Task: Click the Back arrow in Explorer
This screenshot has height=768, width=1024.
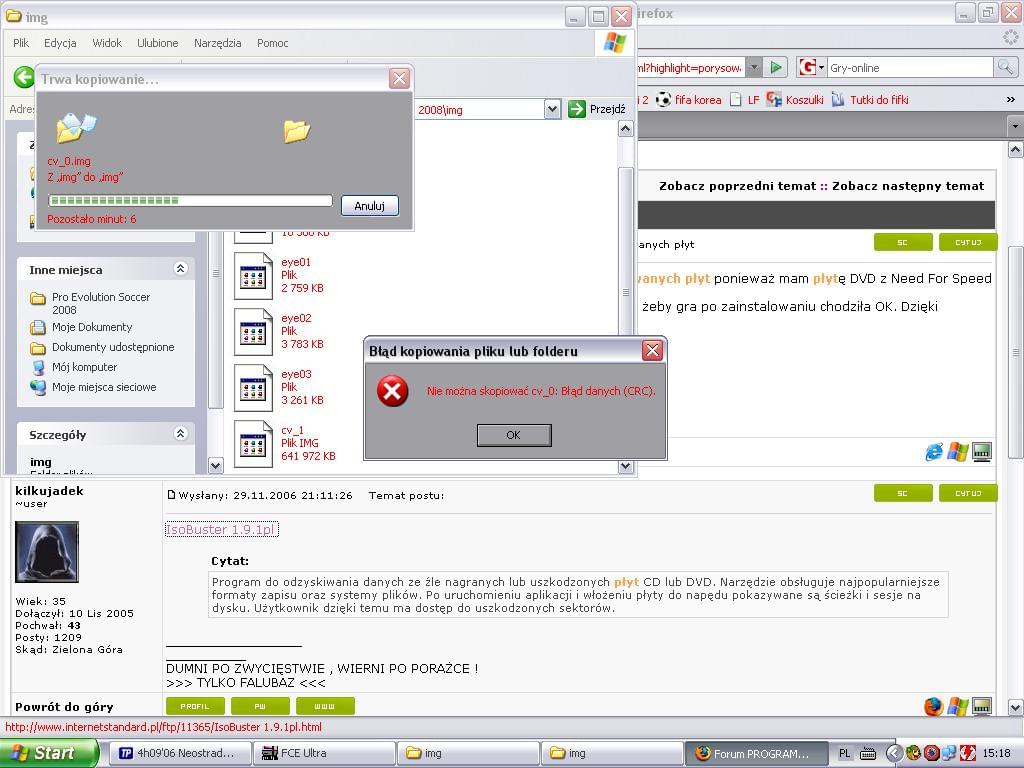Action: [23, 77]
